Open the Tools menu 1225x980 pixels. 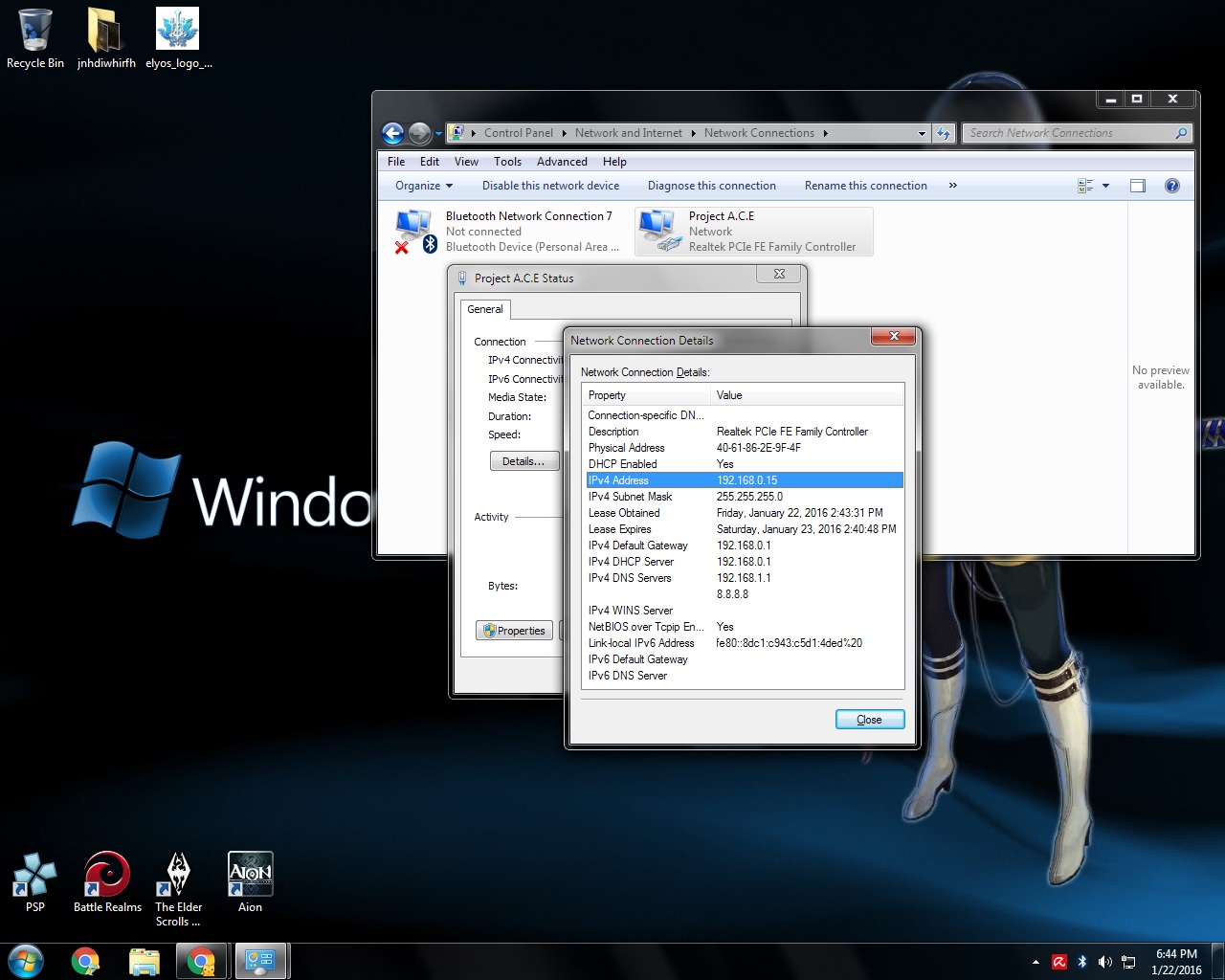[x=507, y=162]
